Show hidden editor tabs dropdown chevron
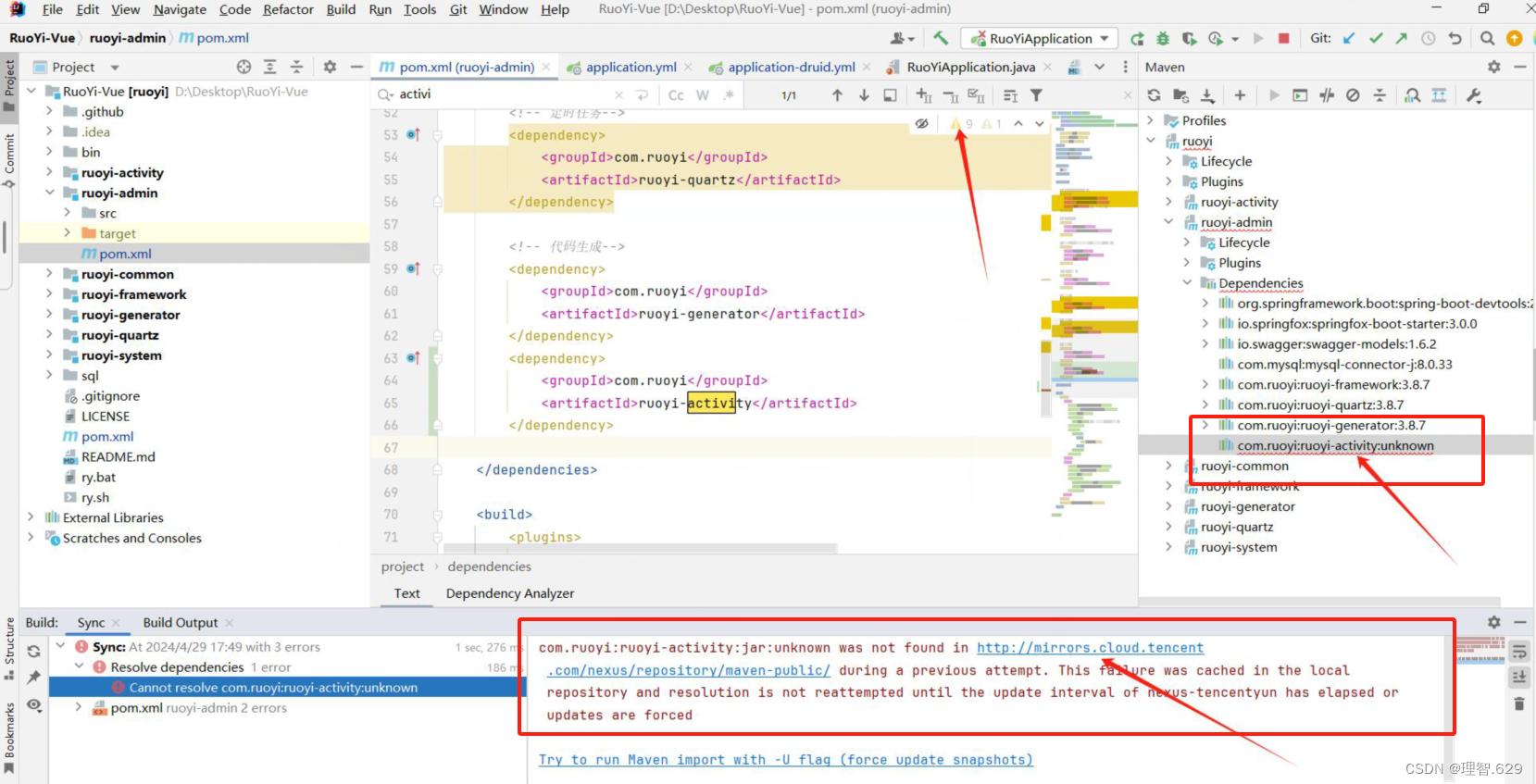Image resolution: width=1536 pixels, height=784 pixels. [x=1099, y=67]
